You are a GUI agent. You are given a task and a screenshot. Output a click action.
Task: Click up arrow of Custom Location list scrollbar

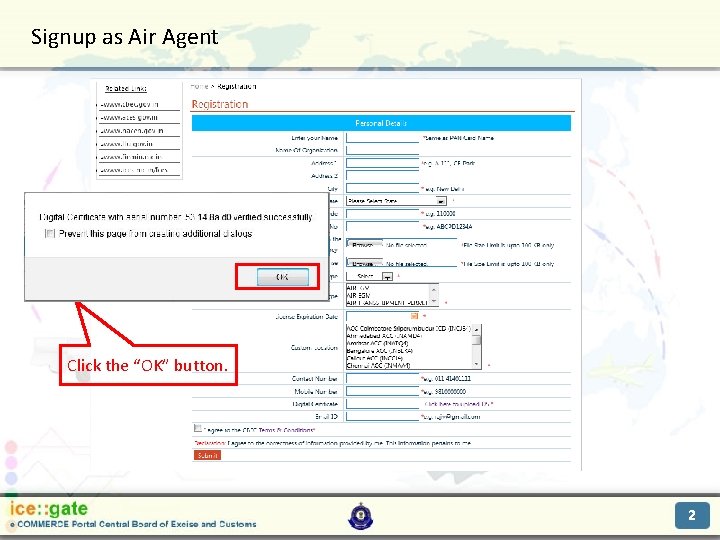point(477,329)
